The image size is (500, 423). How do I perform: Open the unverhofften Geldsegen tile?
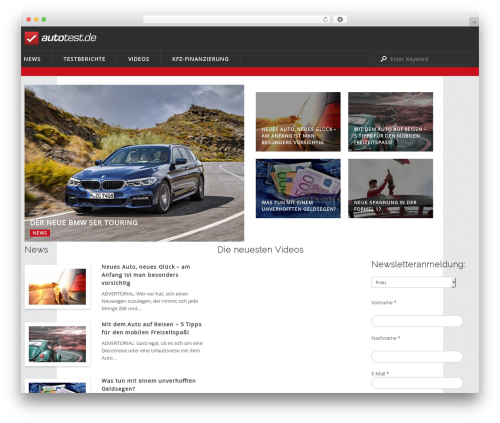pos(298,188)
